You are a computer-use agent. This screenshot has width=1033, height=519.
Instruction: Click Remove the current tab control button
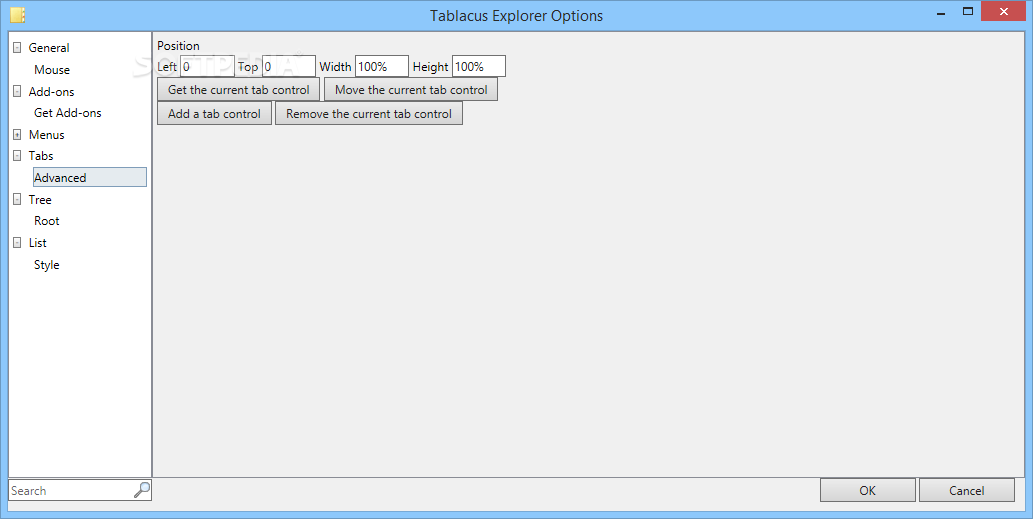tap(369, 113)
